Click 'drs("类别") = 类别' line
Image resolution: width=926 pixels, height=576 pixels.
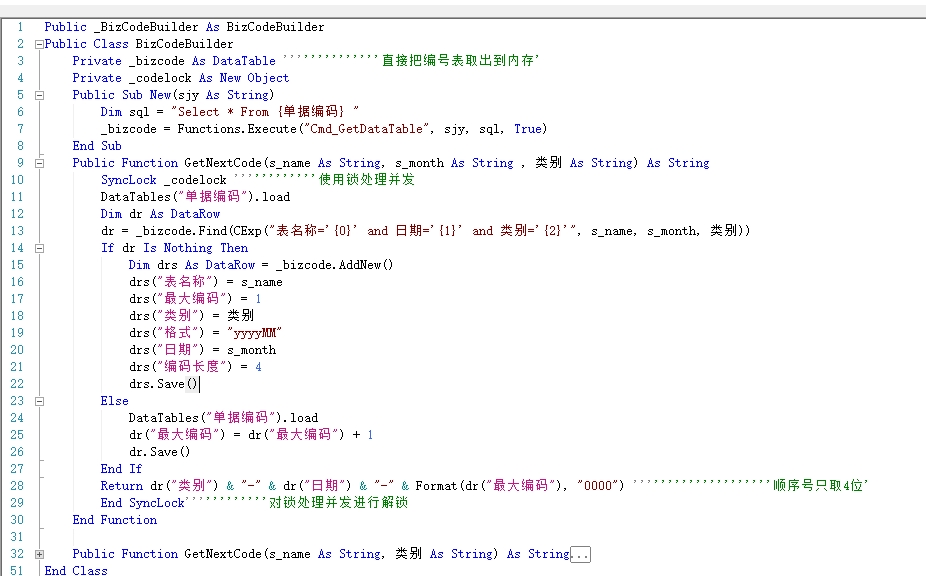click(191, 316)
